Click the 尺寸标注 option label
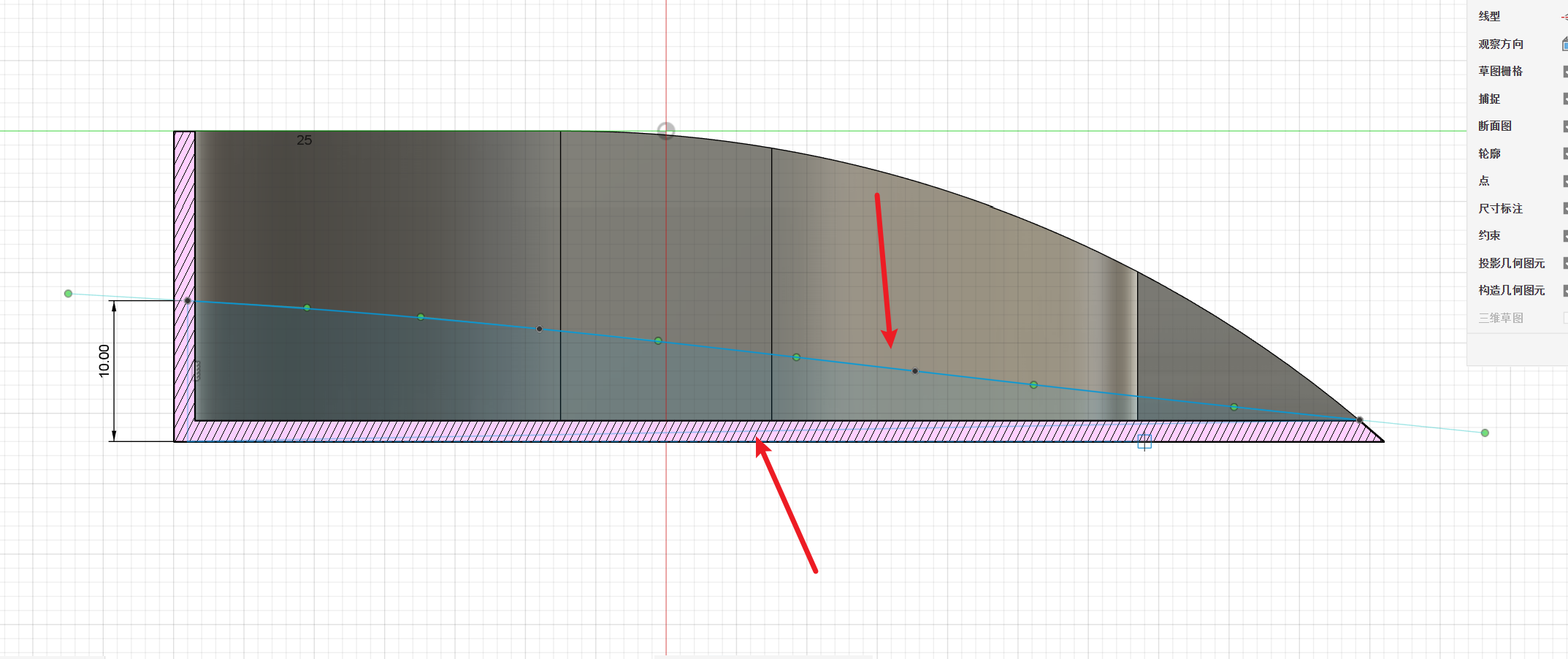1568x659 pixels. (1501, 208)
